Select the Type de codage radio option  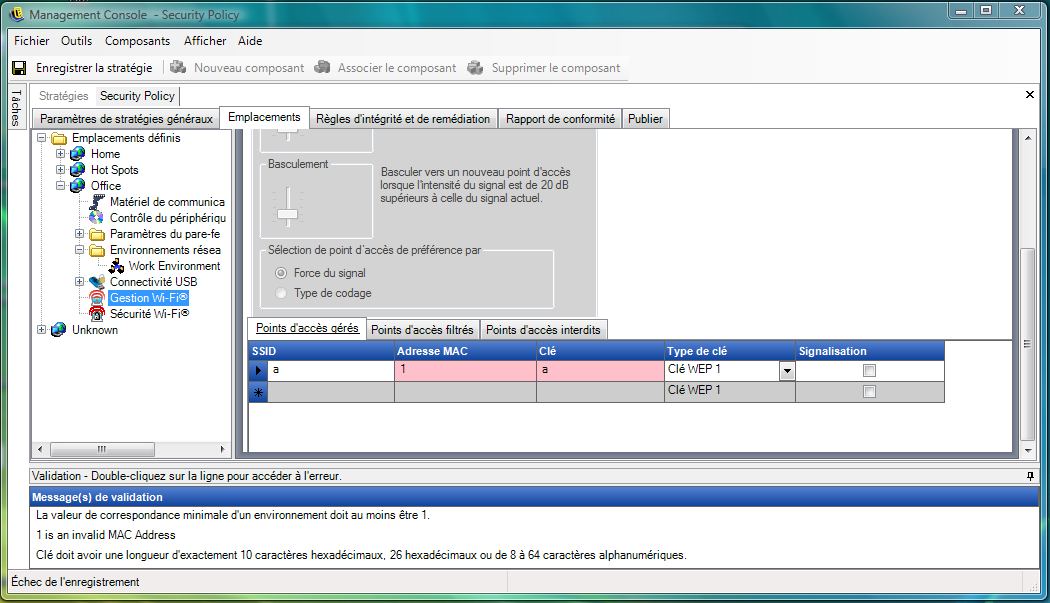(281, 293)
